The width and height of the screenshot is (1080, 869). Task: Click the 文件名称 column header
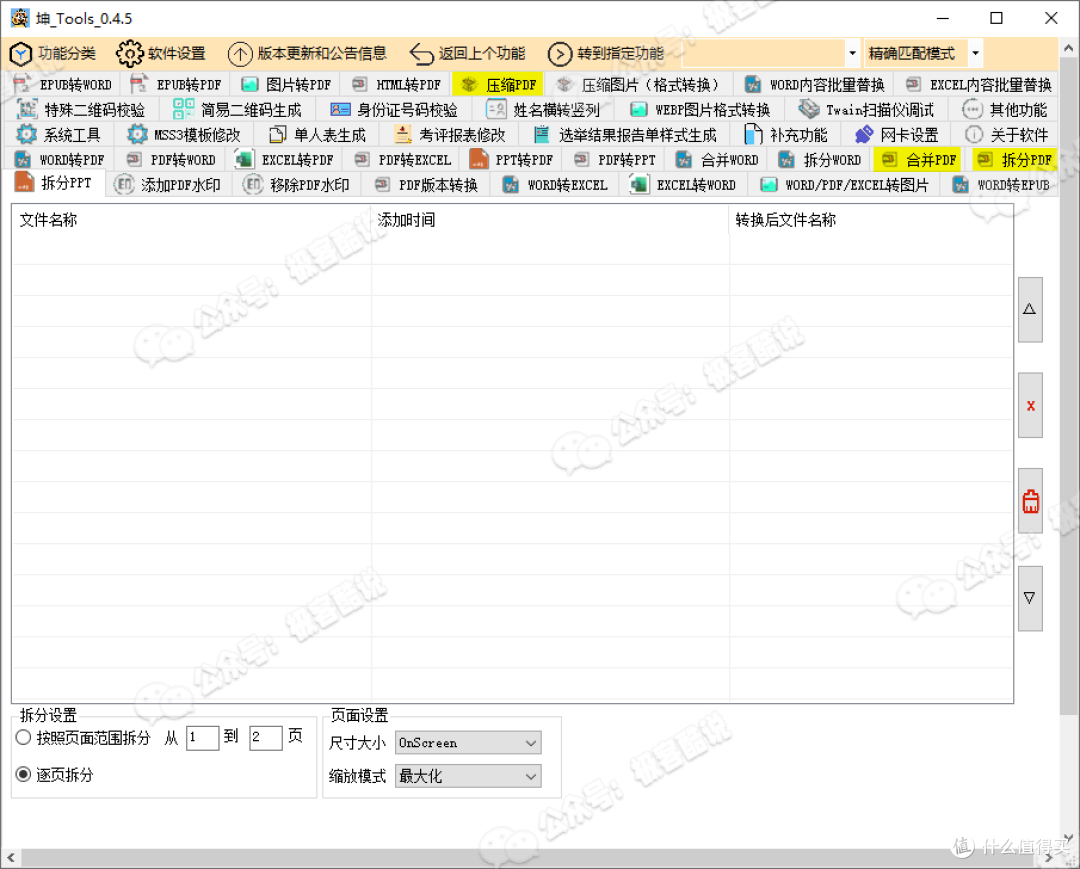coord(191,220)
